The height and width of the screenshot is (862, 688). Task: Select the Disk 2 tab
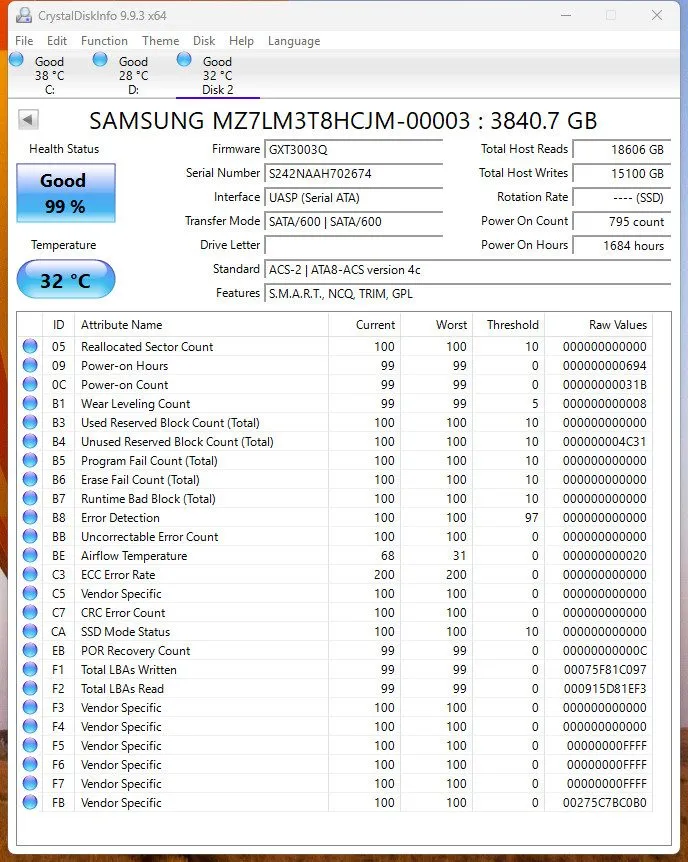click(218, 75)
